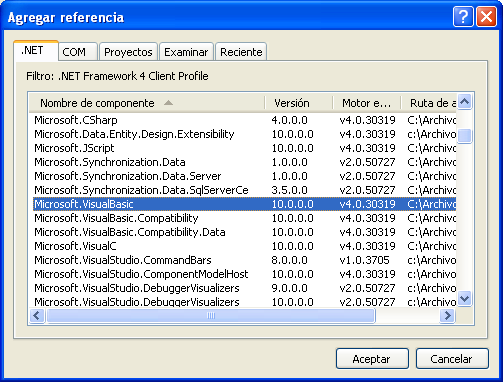
Task: Click the Motor e... column header
Action: click(367, 103)
